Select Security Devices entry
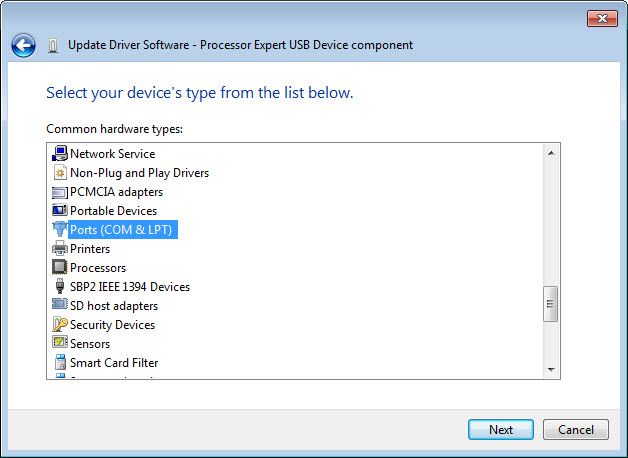The image size is (628, 458). 112,325
